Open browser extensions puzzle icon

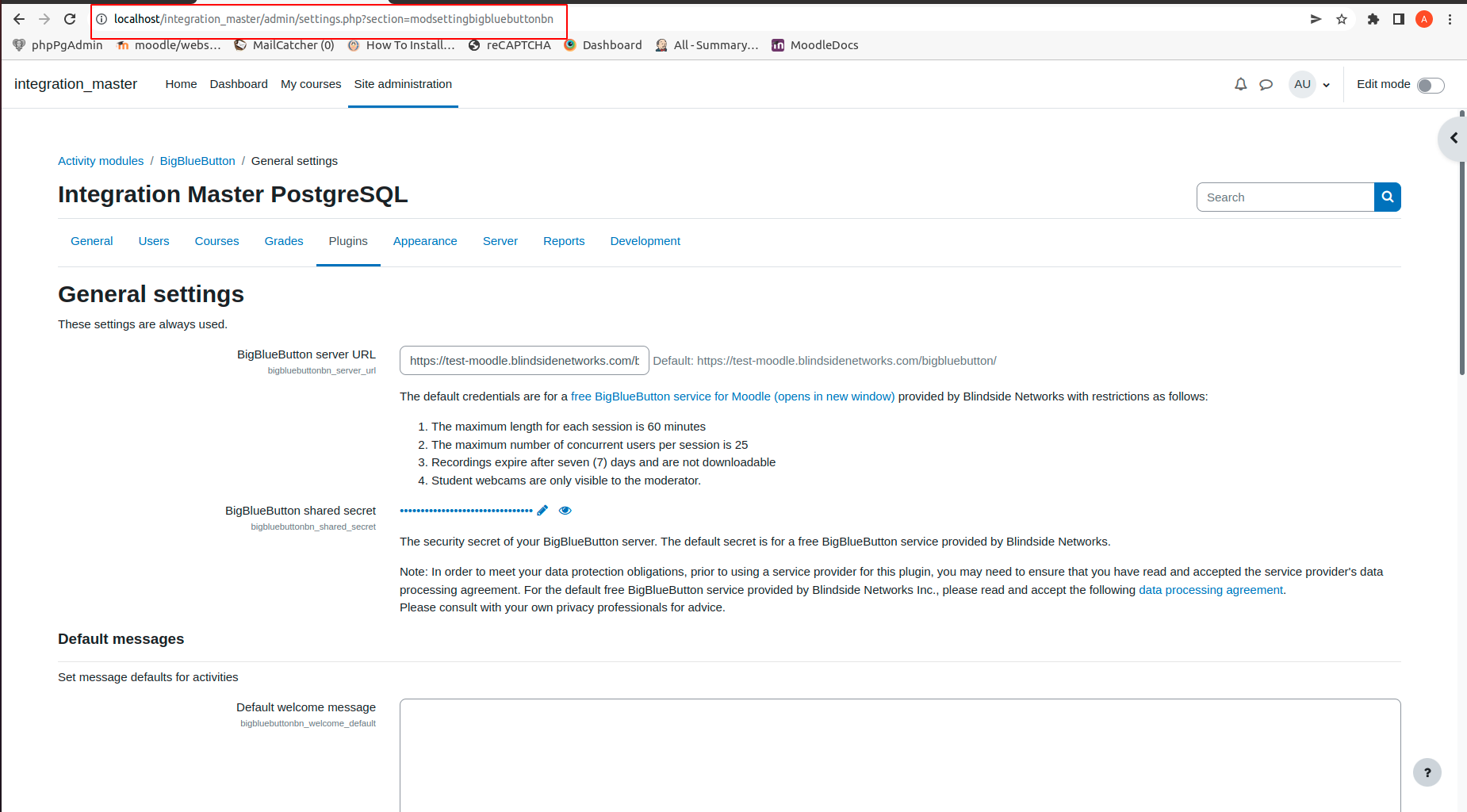click(x=1373, y=19)
